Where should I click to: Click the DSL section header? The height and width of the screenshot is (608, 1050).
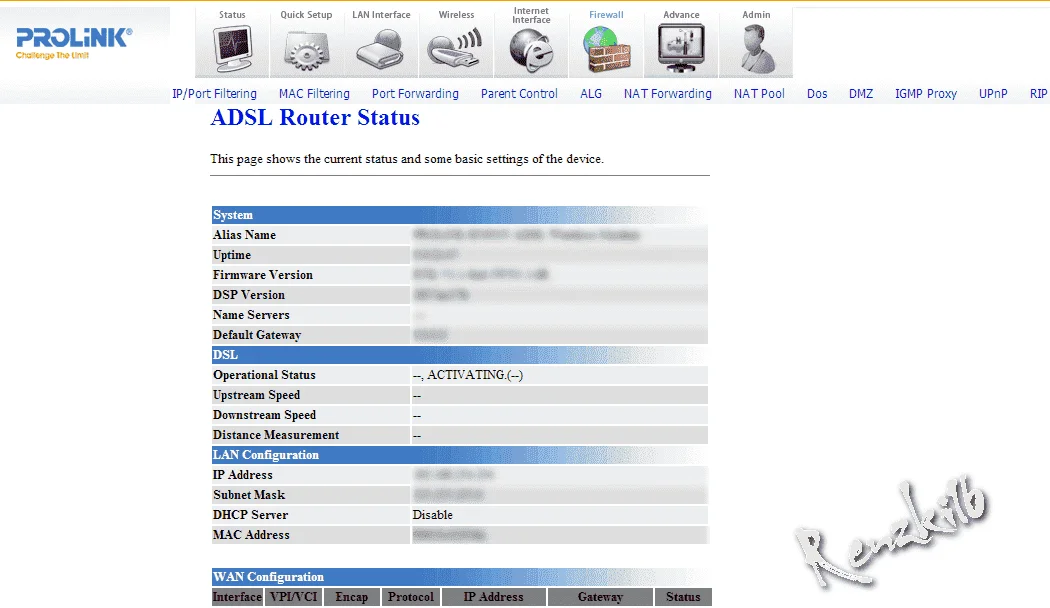coord(459,355)
